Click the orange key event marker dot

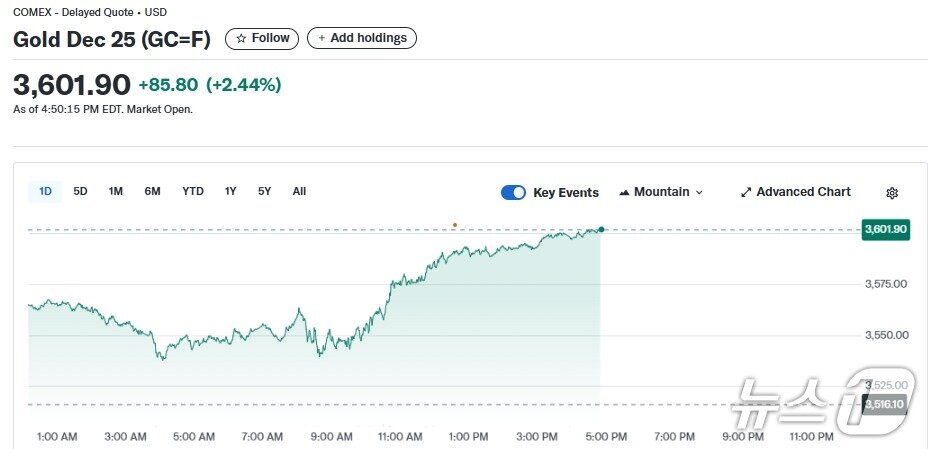tap(455, 225)
